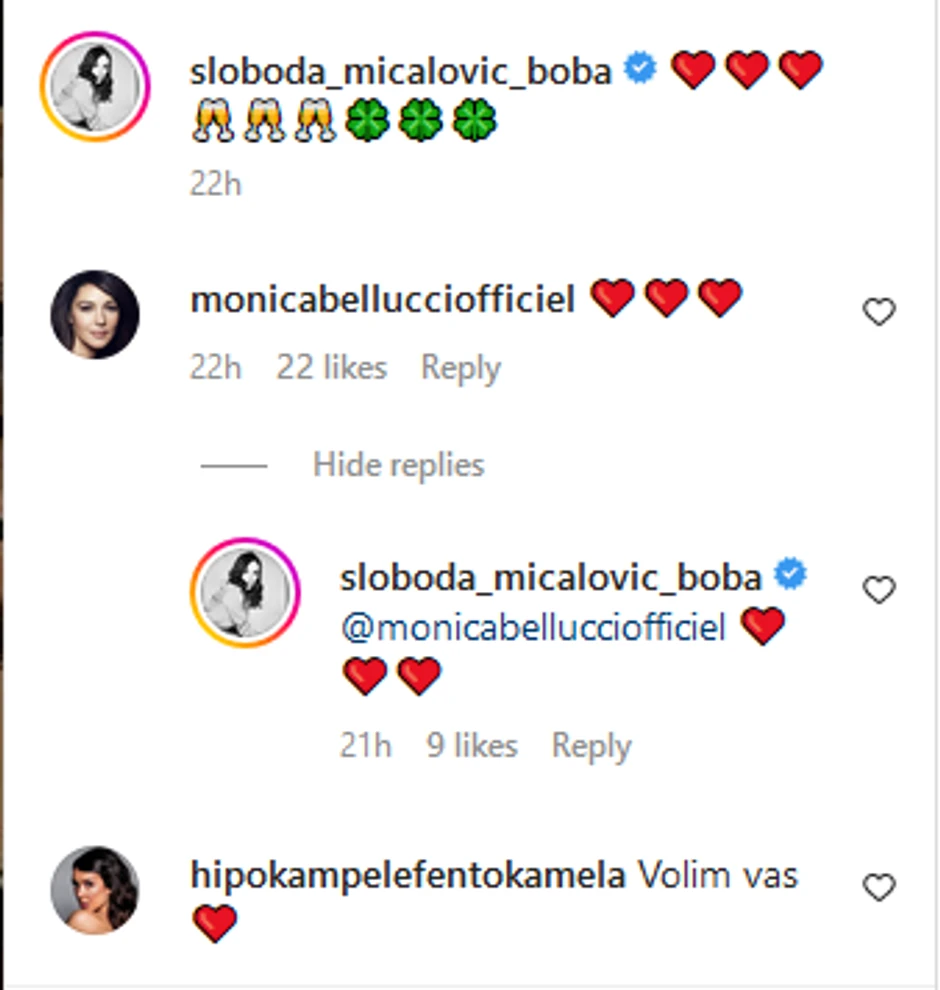Like the monicabellucciofficiel comment with the heart icon
Screen dimensions: 940x990
coord(878,313)
